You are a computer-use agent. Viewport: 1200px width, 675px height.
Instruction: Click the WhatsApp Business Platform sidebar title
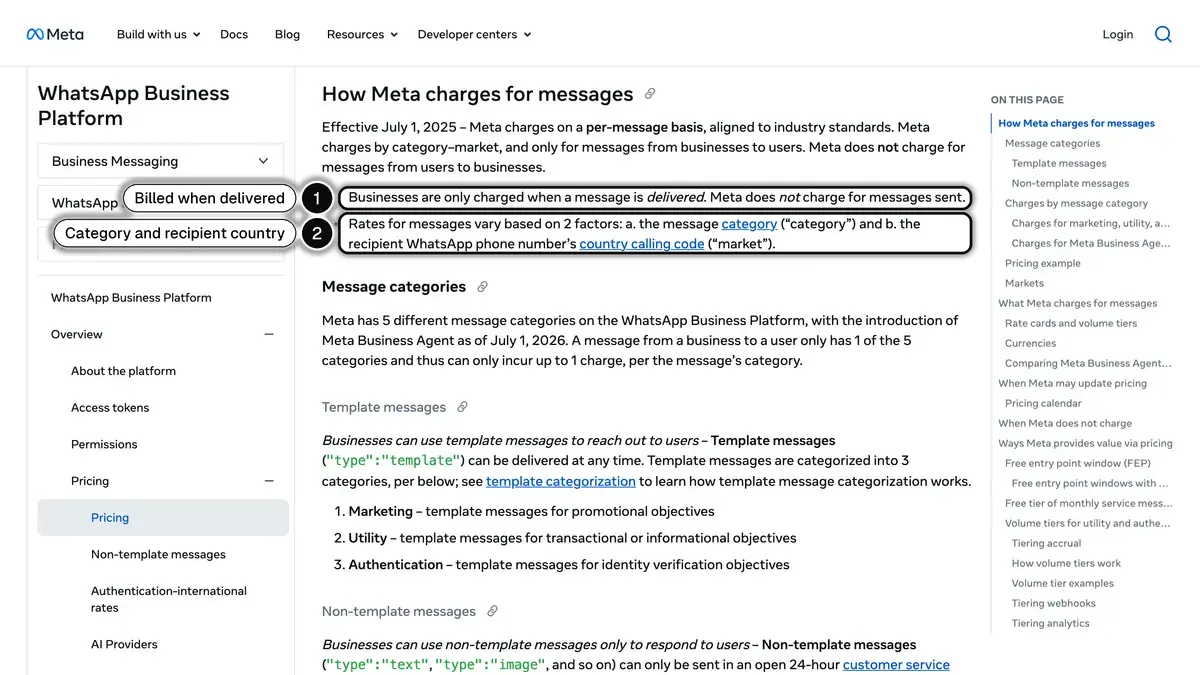click(133, 105)
